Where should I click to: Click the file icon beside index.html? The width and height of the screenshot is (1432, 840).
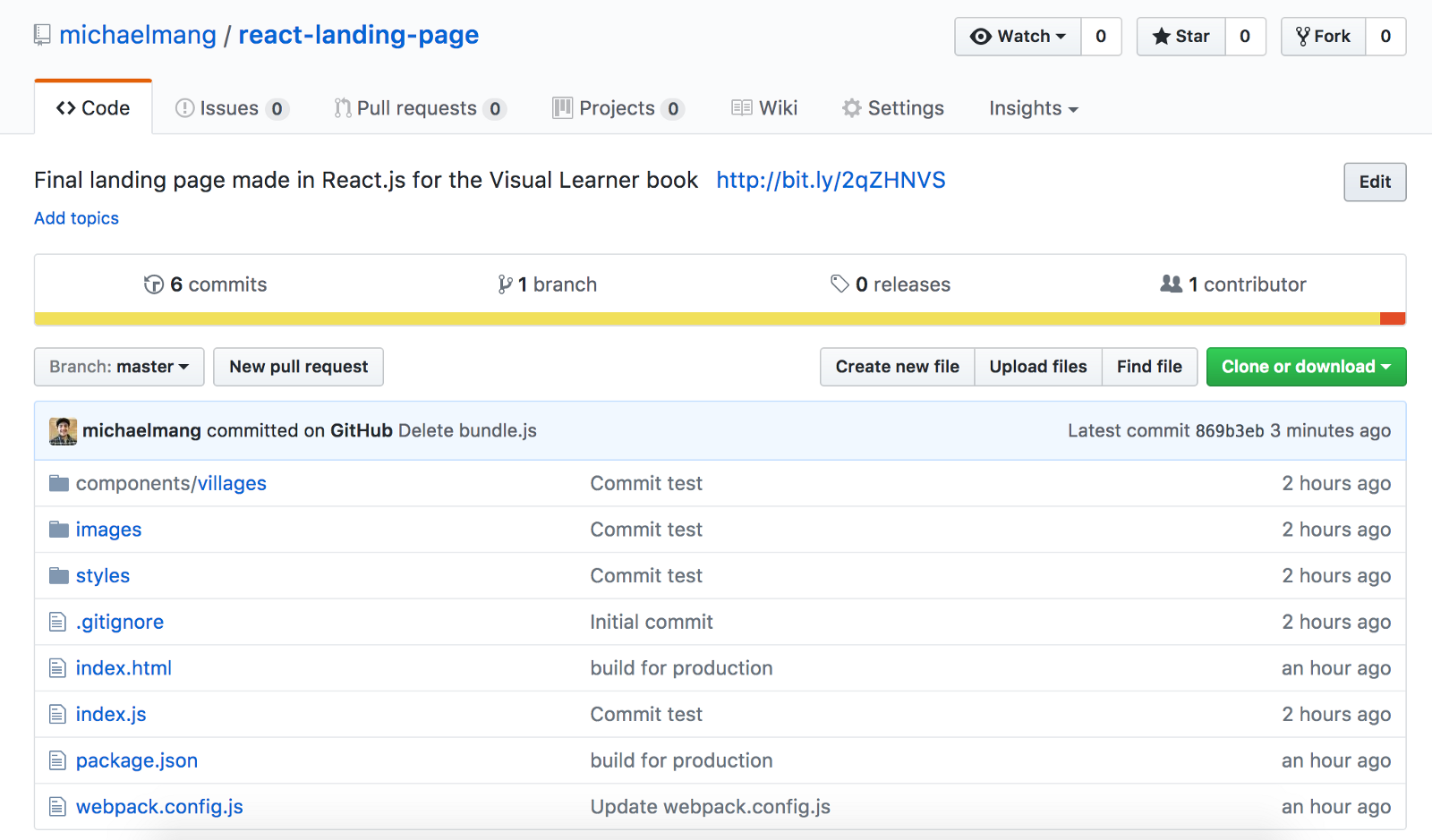pyautogui.click(x=58, y=668)
